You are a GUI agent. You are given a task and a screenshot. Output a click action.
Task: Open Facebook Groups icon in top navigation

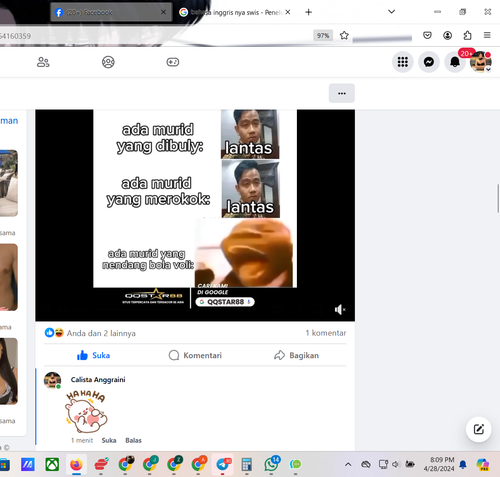[x=108, y=62]
